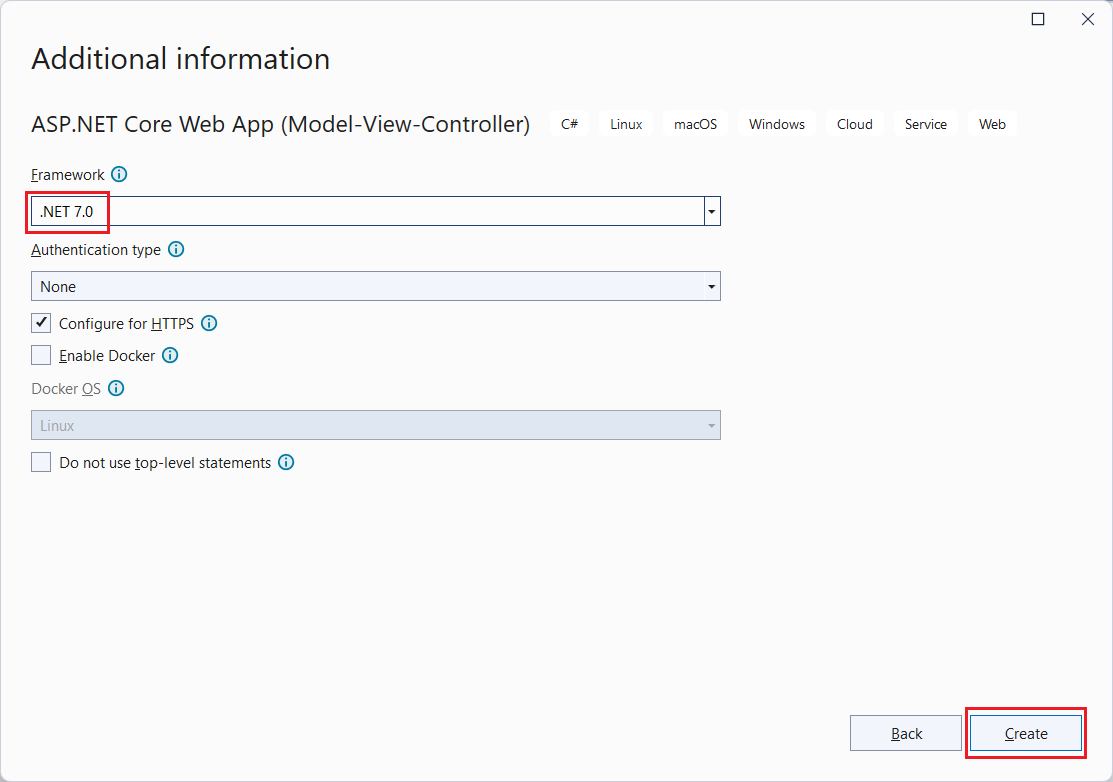The height and width of the screenshot is (782, 1113).
Task: Click the Authentication type info icon
Action: tap(176, 249)
